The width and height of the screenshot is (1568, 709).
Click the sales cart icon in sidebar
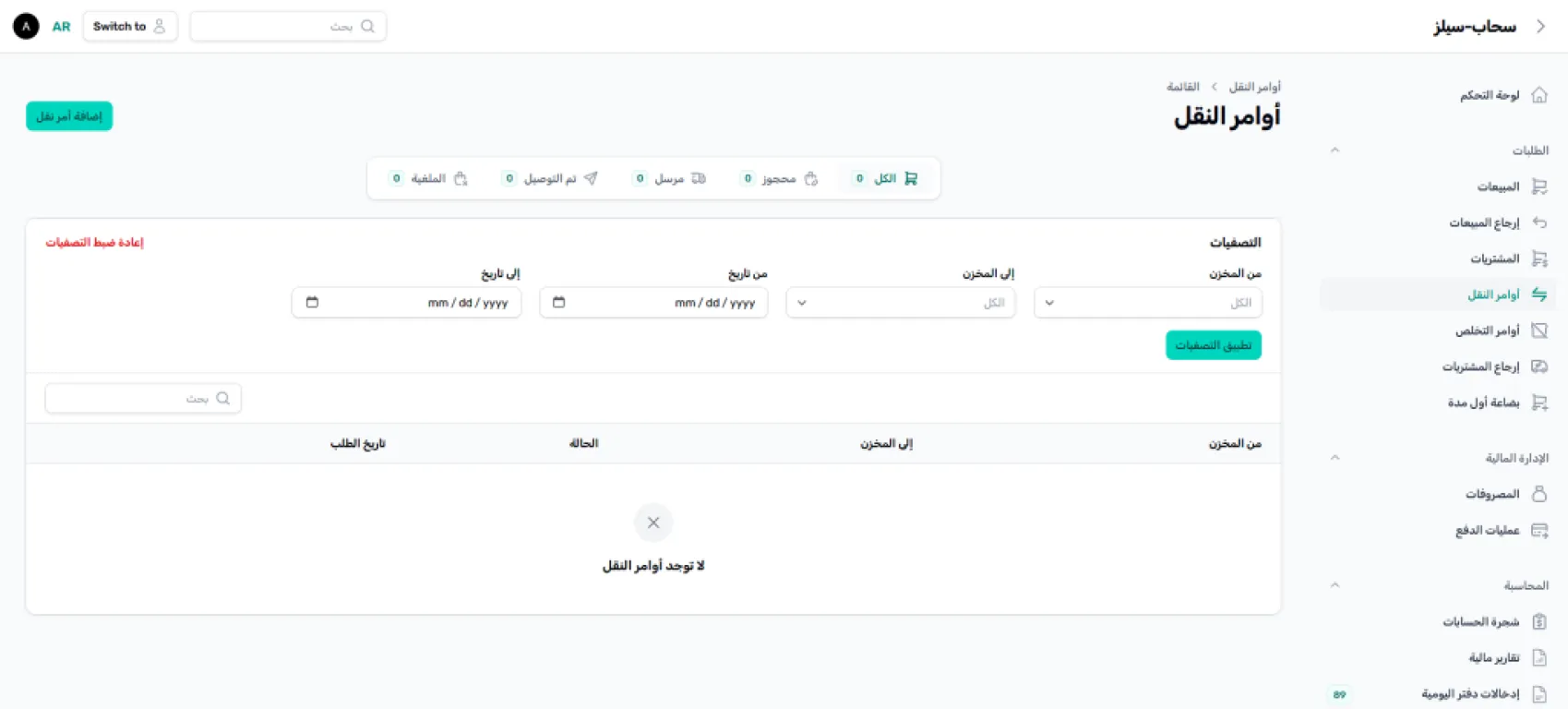tap(1539, 186)
